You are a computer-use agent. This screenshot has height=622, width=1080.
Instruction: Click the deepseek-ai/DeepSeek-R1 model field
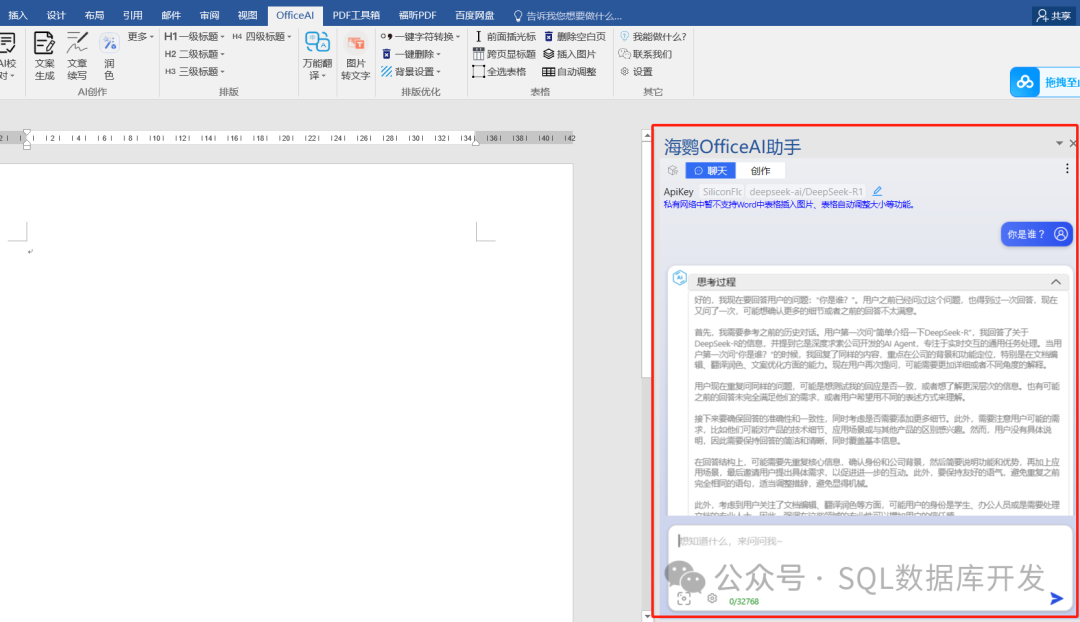pyautogui.click(x=806, y=191)
